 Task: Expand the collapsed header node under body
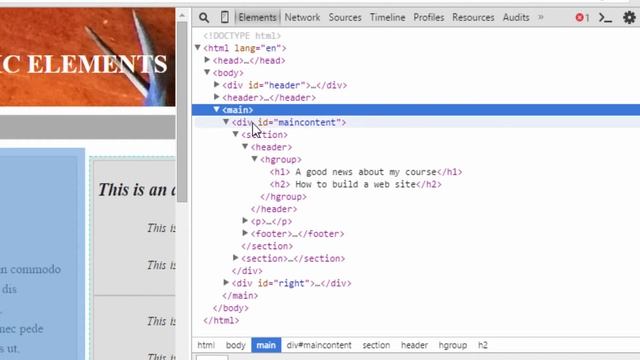tap(217, 97)
